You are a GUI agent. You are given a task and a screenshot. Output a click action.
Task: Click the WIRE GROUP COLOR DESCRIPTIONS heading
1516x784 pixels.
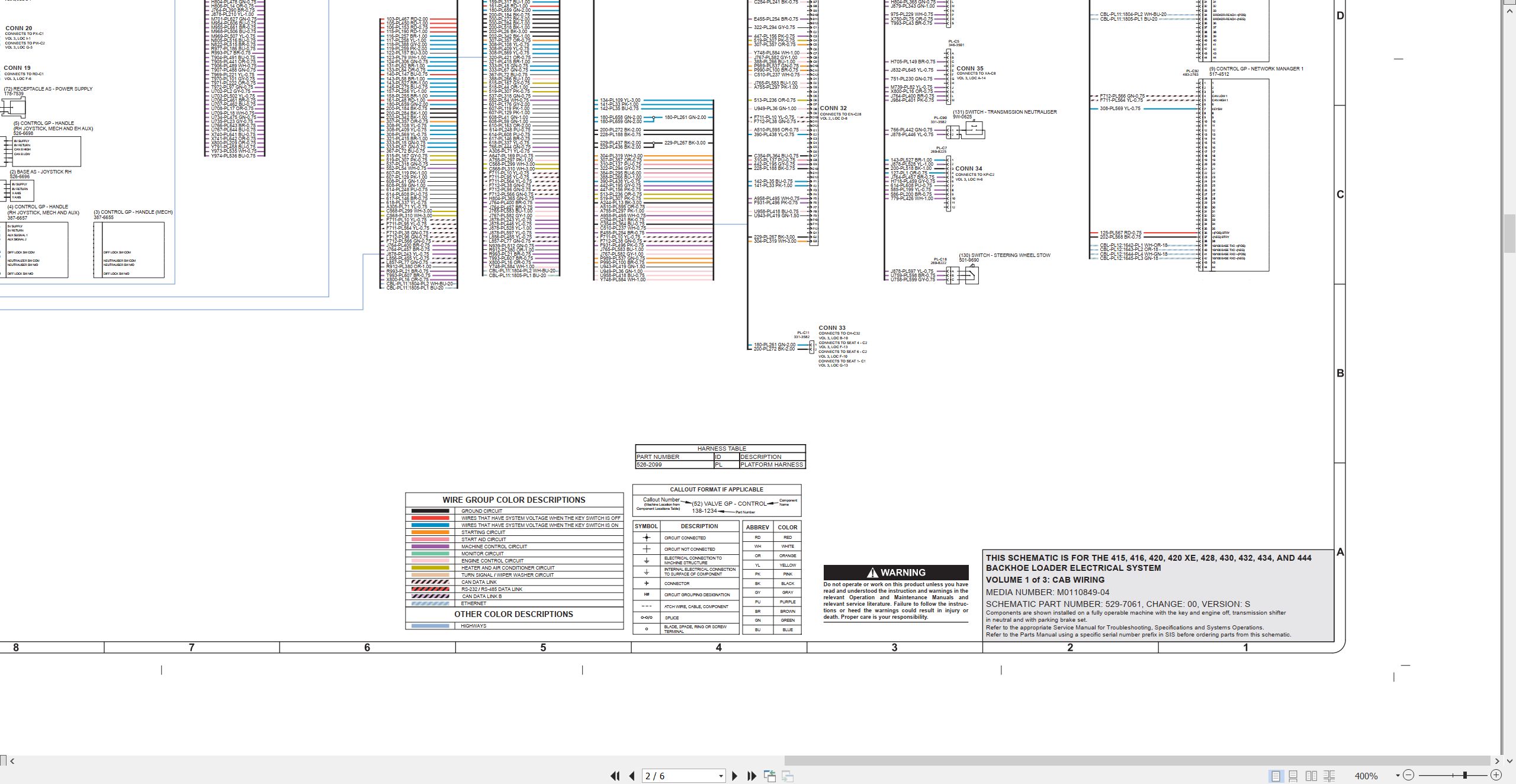[x=513, y=500]
